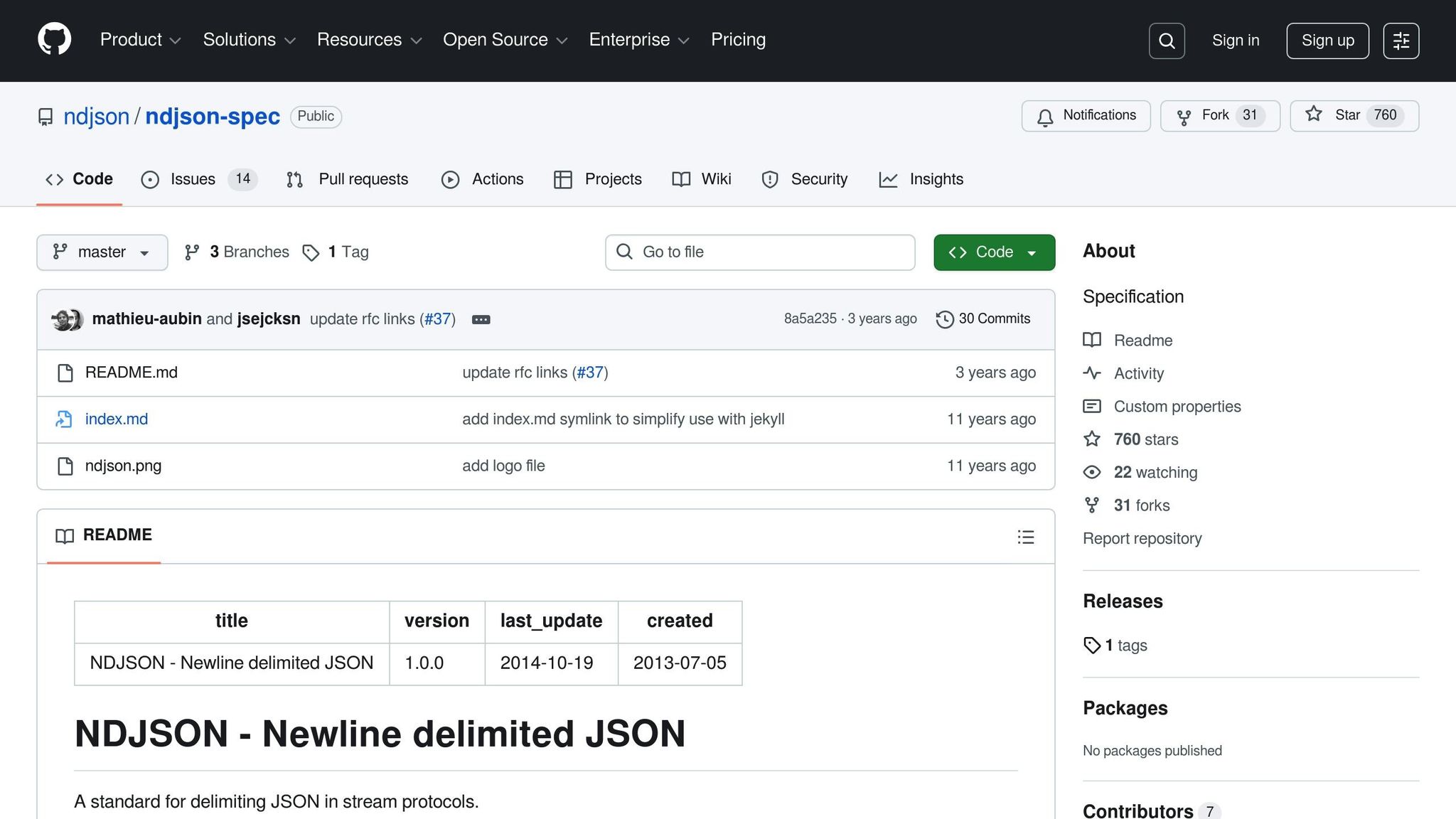Click the Sign in link
This screenshot has width=1456, height=819.
click(x=1236, y=41)
